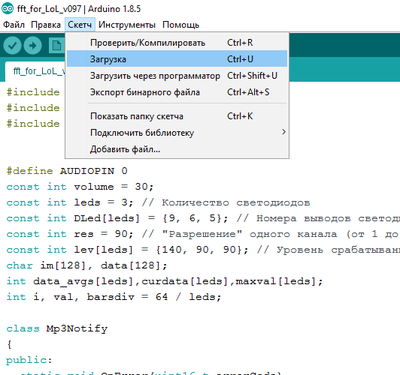The image size is (400, 375).
Task: Open the Подключить библиотеку entry
Action: [177, 132]
